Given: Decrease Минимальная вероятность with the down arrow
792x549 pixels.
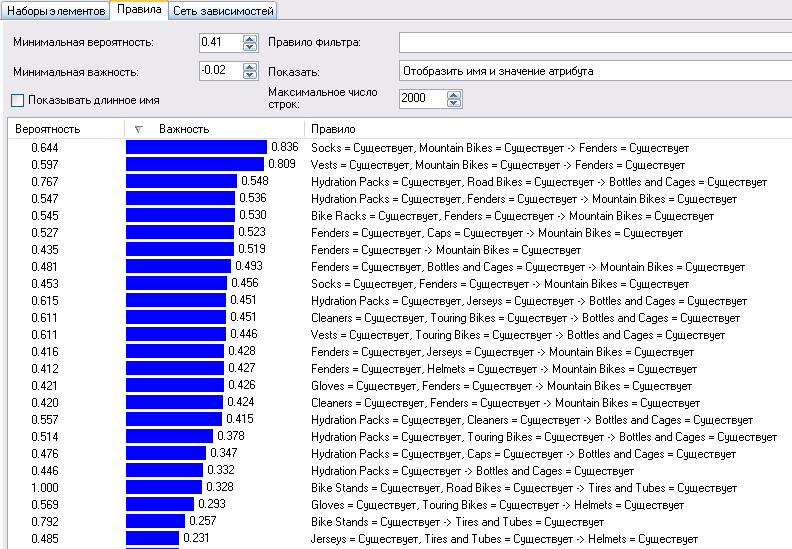Looking at the screenshot, I should coord(250,46).
